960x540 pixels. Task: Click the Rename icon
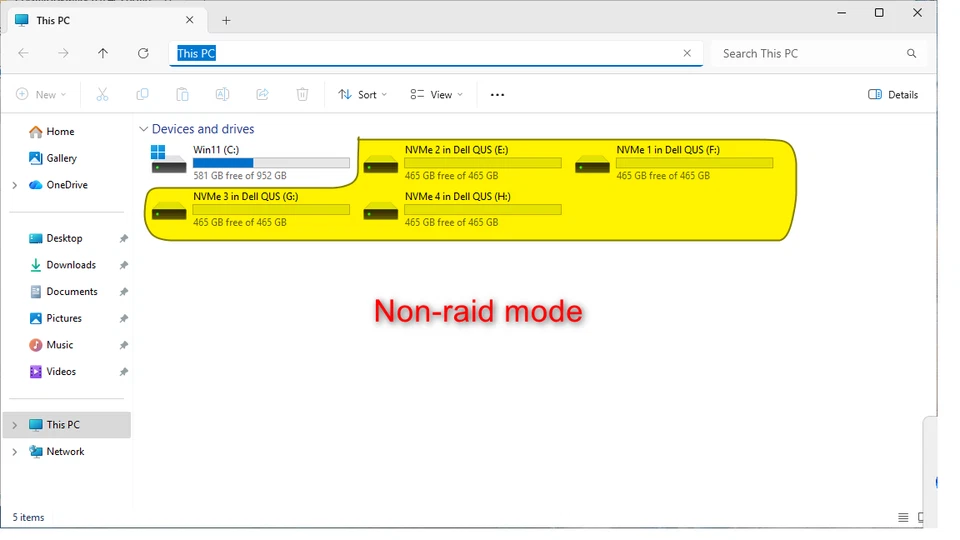222,94
